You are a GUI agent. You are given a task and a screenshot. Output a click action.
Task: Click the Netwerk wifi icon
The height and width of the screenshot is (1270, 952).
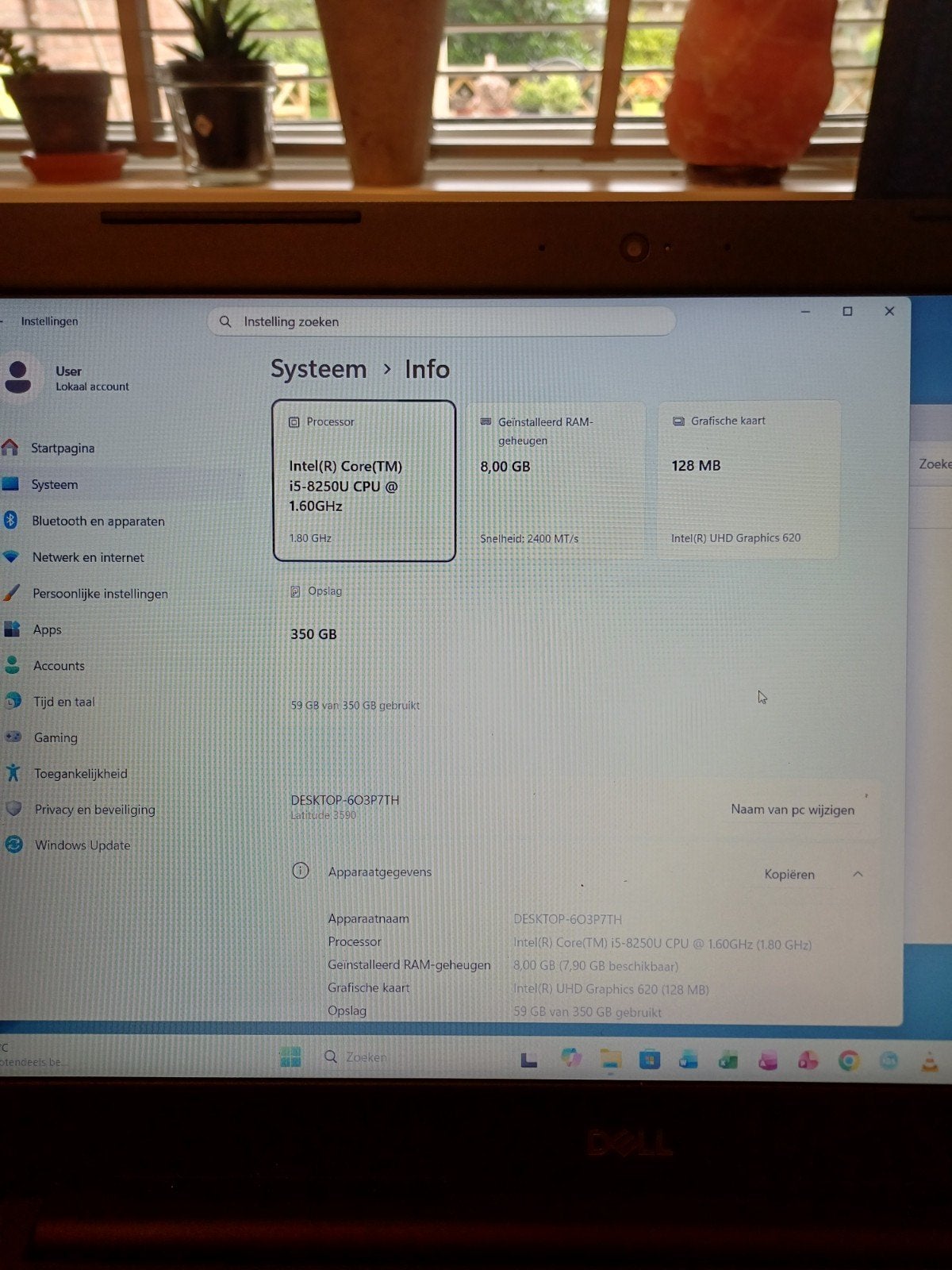11,556
